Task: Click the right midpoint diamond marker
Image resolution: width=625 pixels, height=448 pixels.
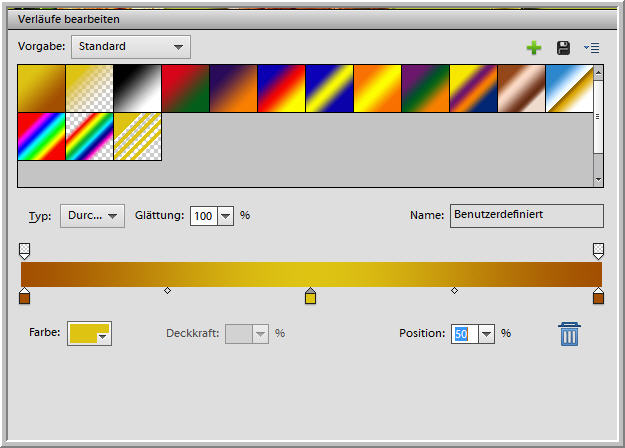Action: pos(454,291)
